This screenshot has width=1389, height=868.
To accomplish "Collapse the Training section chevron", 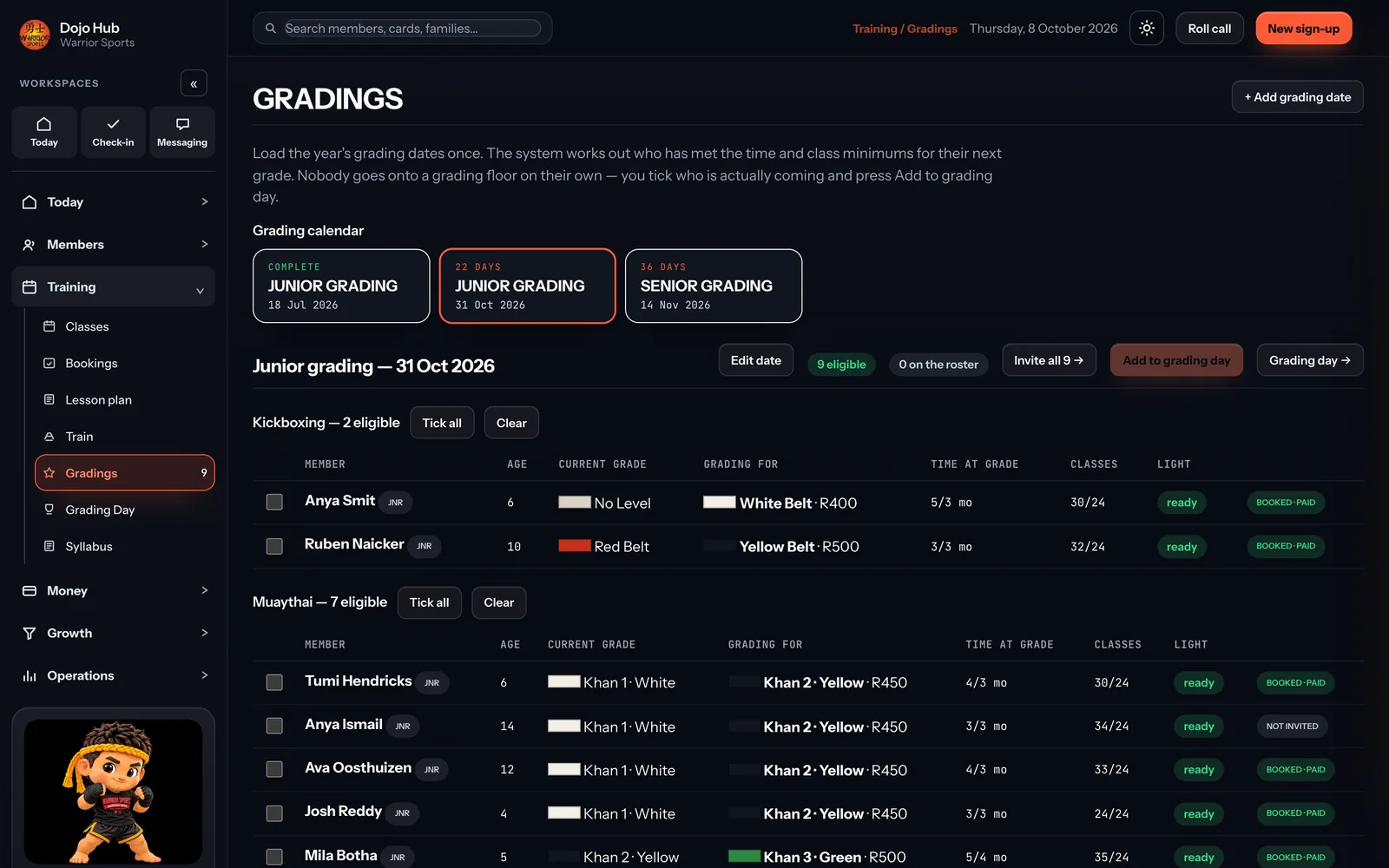I will pyautogui.click(x=200, y=291).
